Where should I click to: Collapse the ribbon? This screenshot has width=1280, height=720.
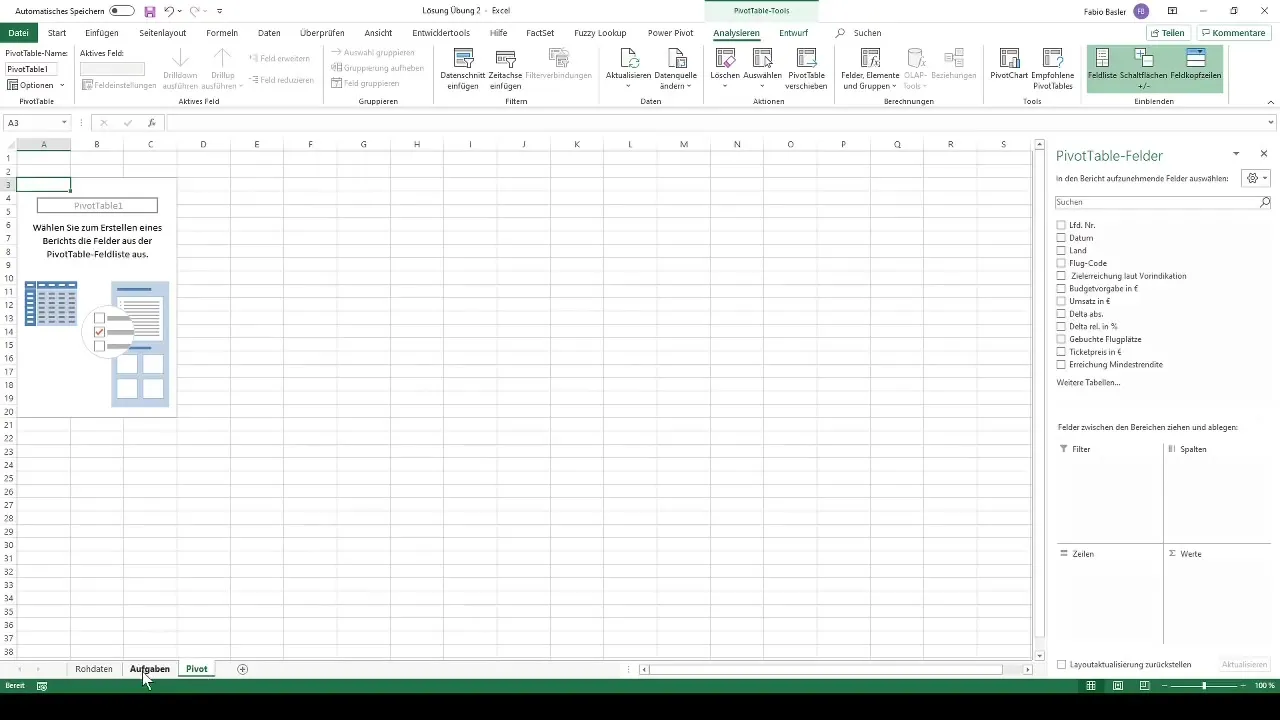(x=1270, y=101)
